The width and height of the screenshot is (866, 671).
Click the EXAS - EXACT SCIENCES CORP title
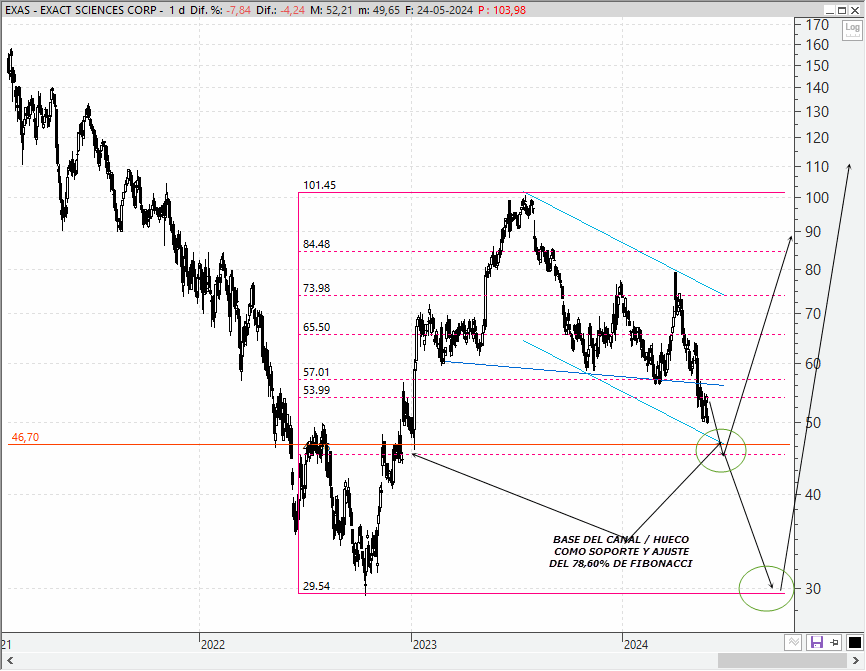coord(81,10)
